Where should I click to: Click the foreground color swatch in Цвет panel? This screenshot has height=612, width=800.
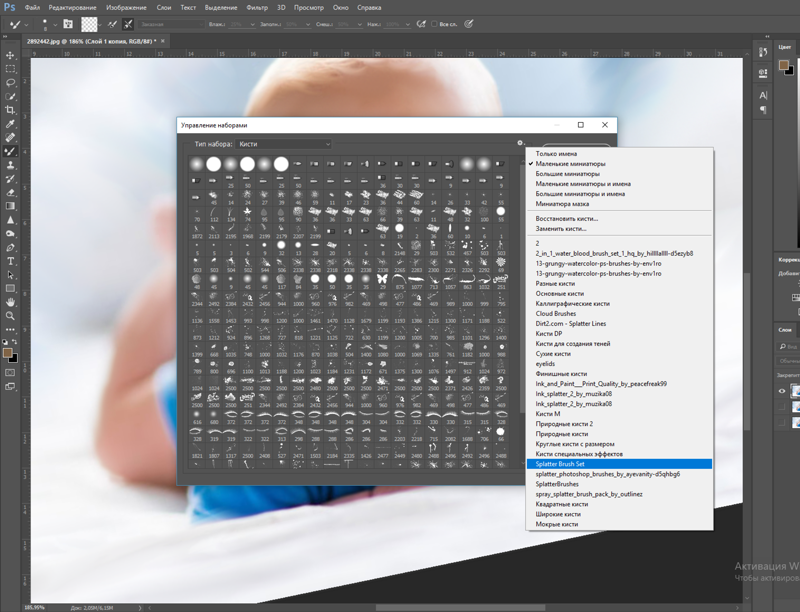(784, 67)
